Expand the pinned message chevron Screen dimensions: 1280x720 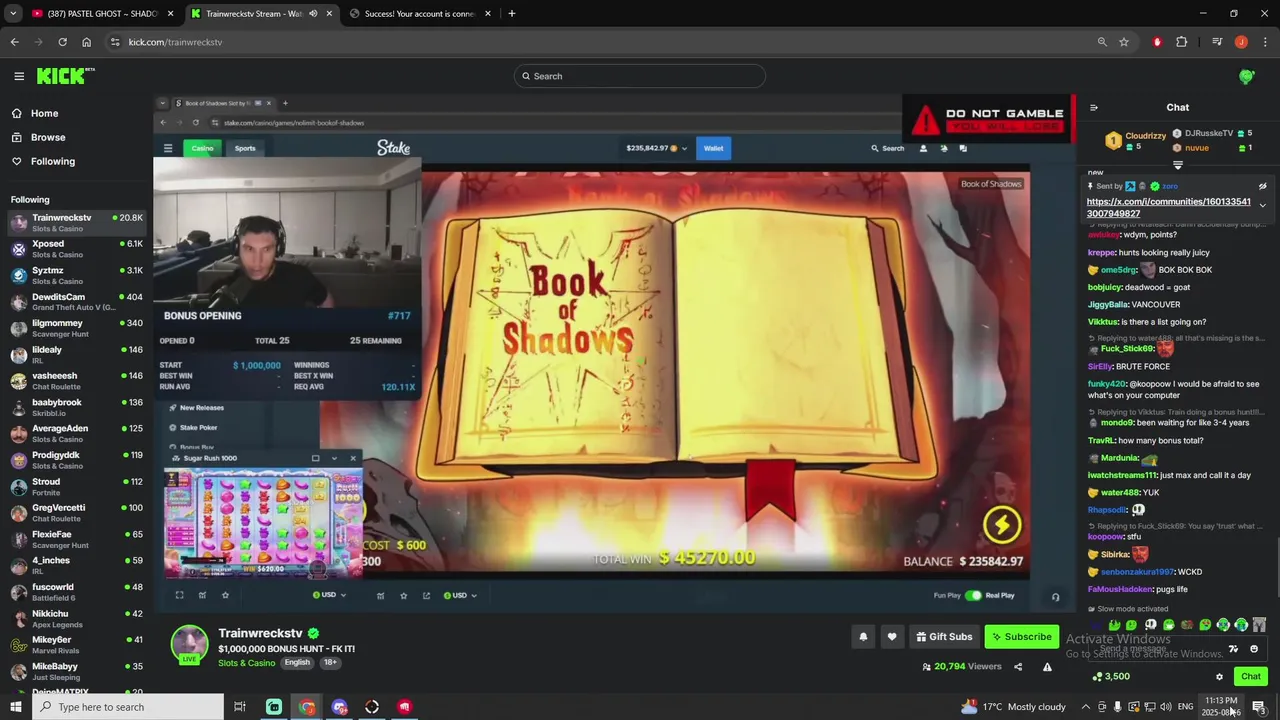[x=1262, y=205]
